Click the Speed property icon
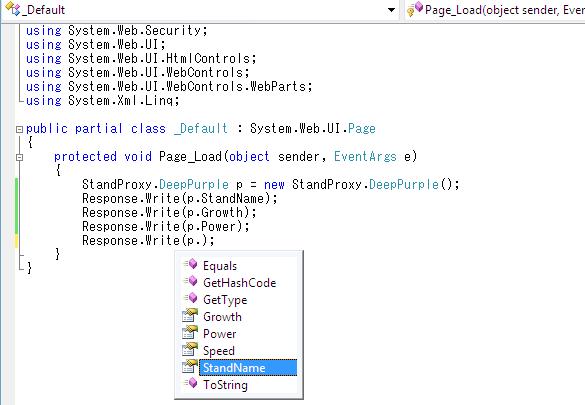Screen dimensions: 585x405 tap(190, 350)
